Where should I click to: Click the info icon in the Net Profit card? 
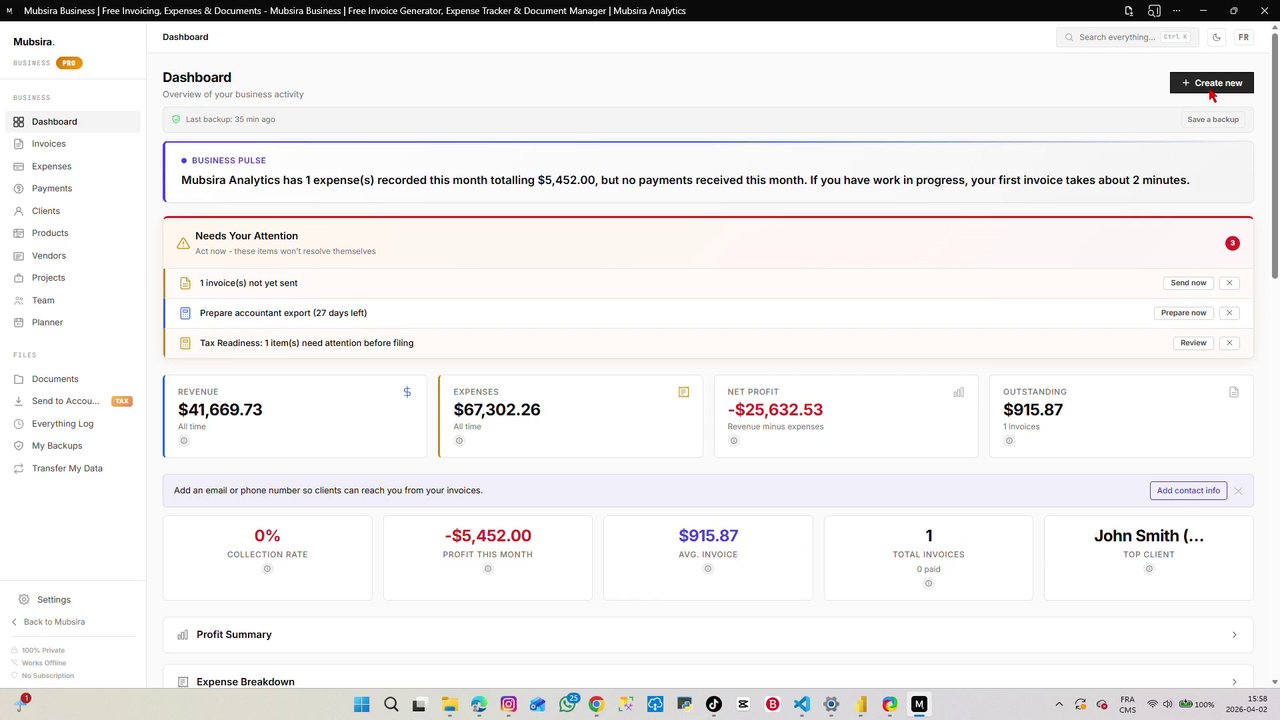733,441
